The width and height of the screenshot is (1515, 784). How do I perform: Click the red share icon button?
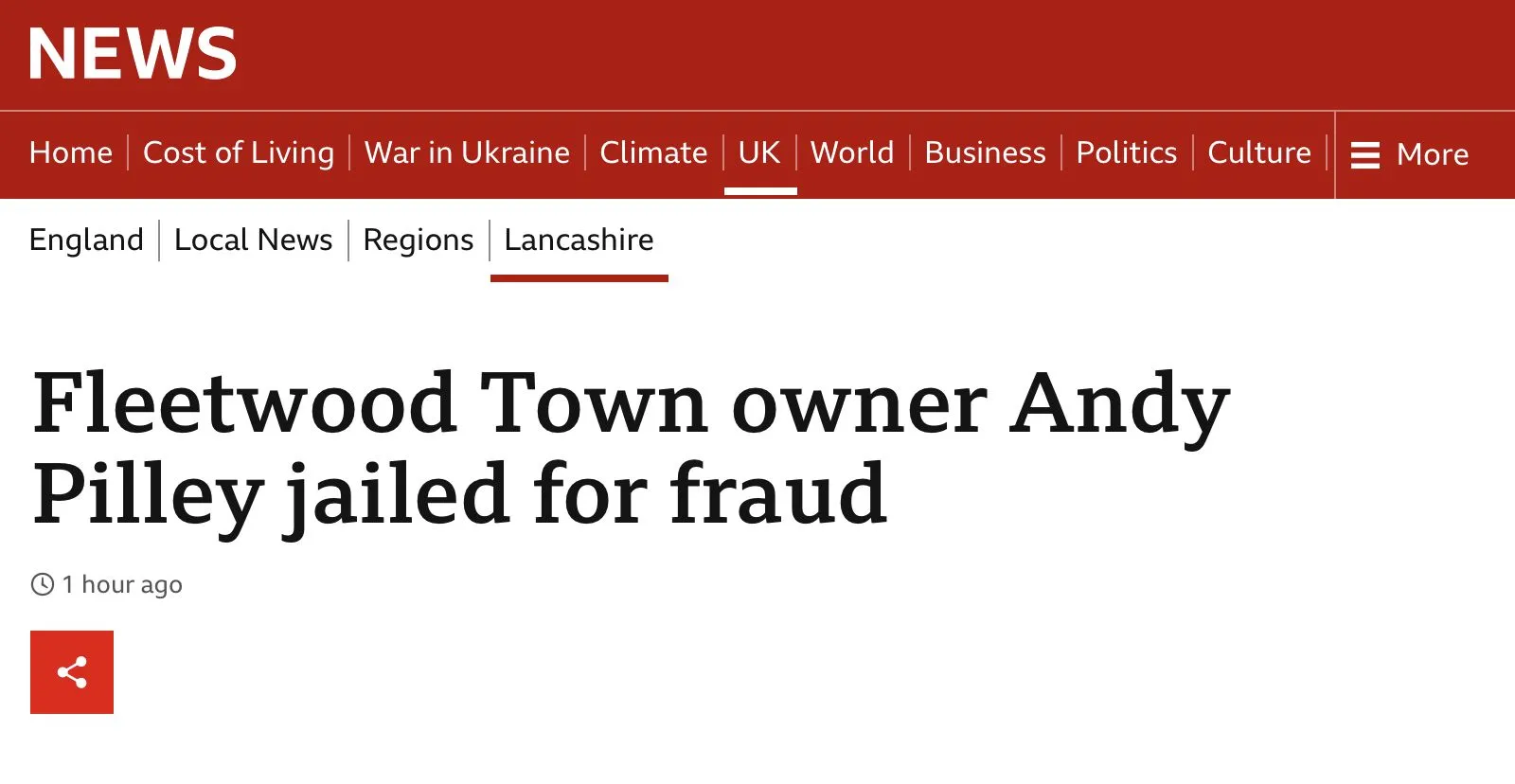(72, 672)
